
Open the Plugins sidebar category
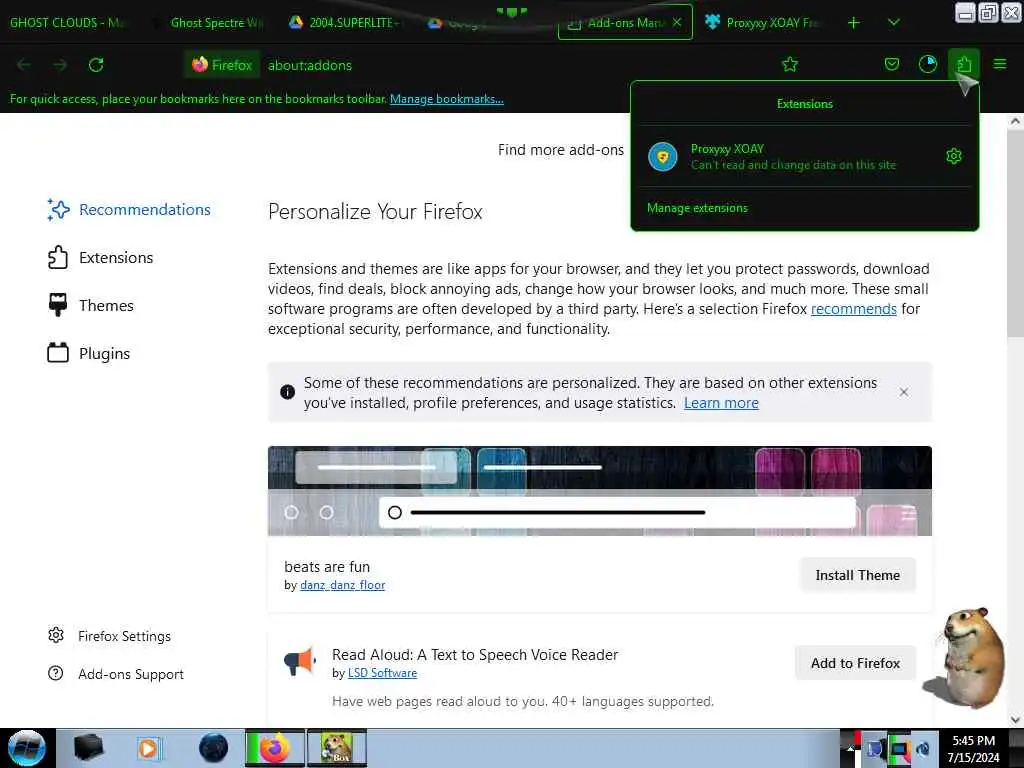(89, 353)
